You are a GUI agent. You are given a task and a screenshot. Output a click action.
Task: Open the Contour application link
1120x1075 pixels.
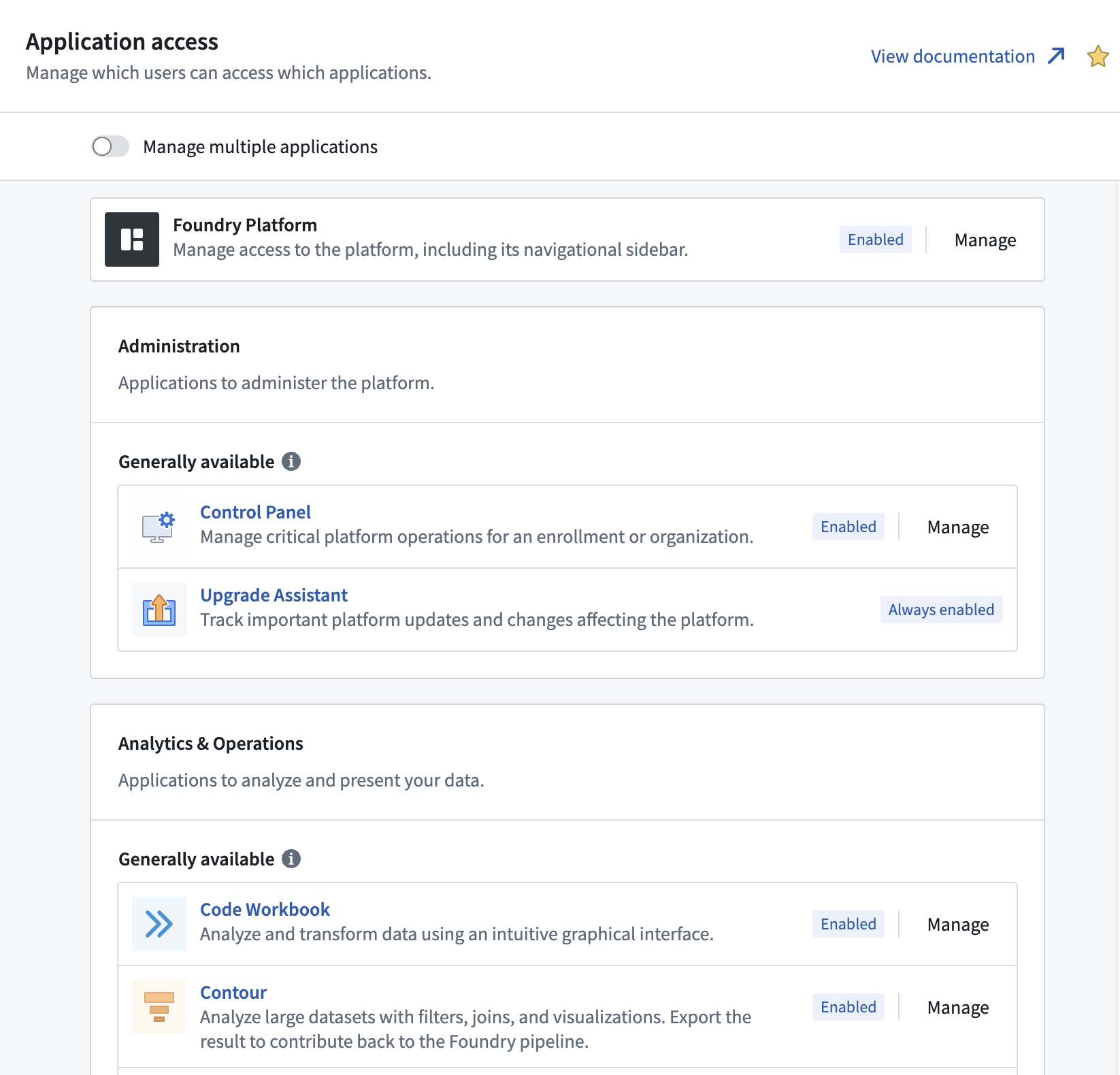click(x=233, y=993)
